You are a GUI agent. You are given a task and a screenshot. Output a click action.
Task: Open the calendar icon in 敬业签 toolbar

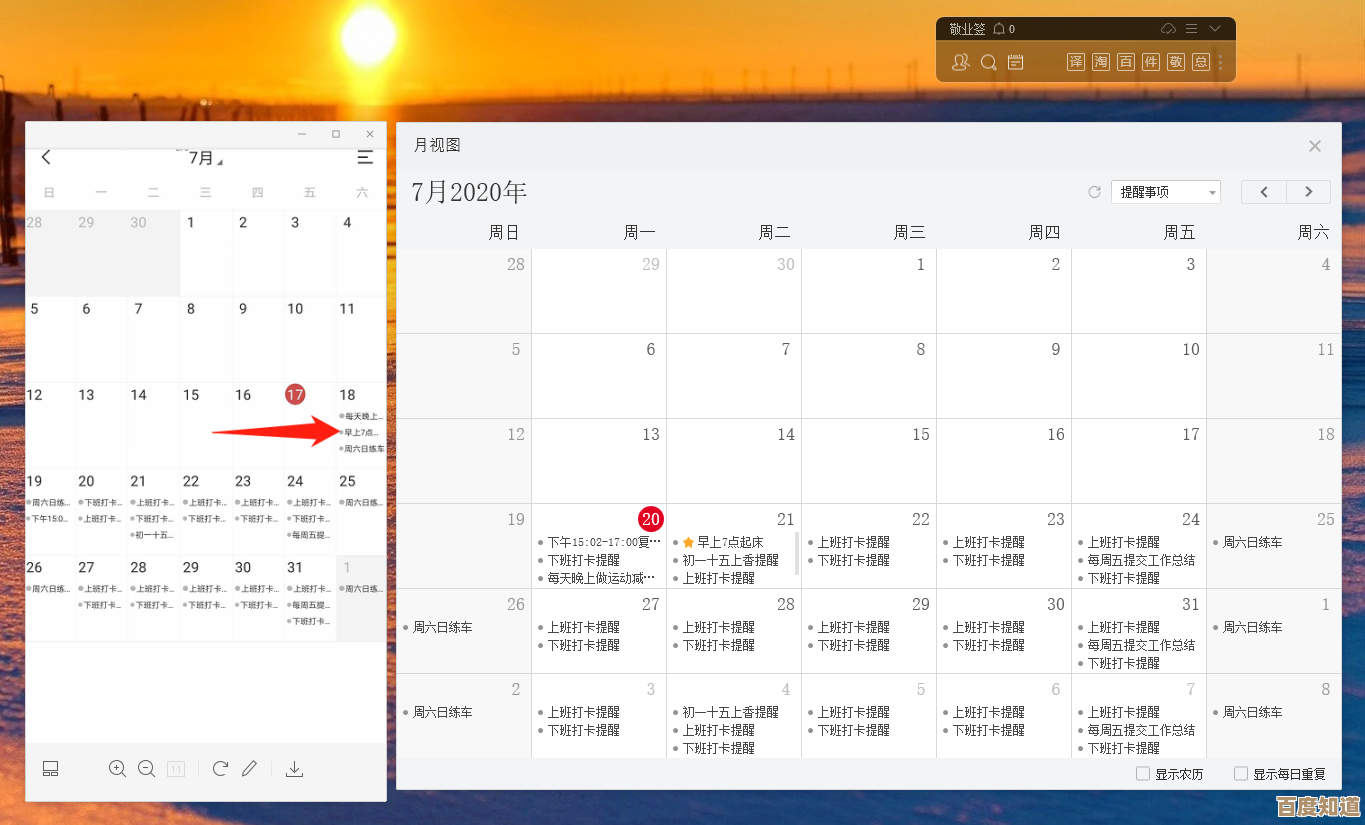(x=1016, y=62)
